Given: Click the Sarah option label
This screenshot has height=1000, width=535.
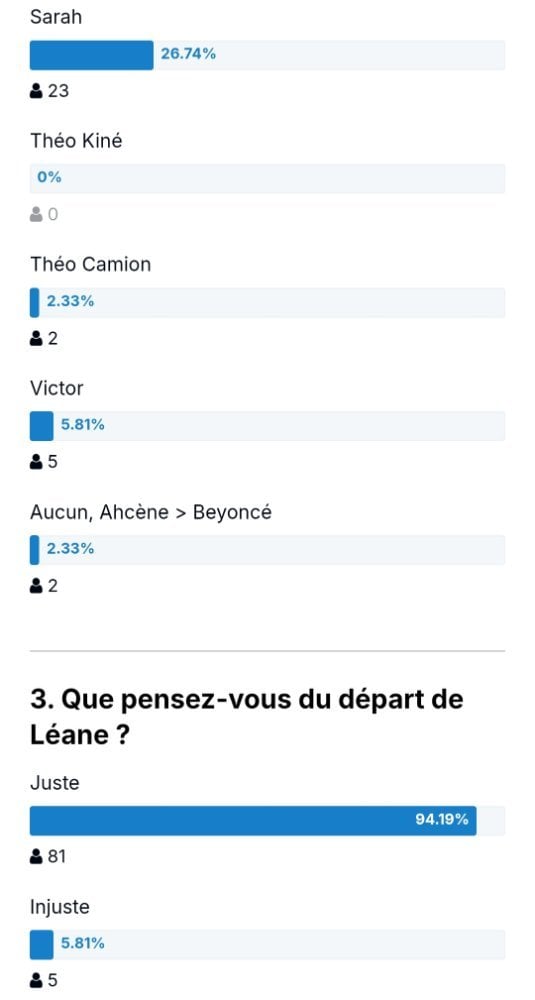Looking at the screenshot, I should pyautogui.click(x=55, y=17).
